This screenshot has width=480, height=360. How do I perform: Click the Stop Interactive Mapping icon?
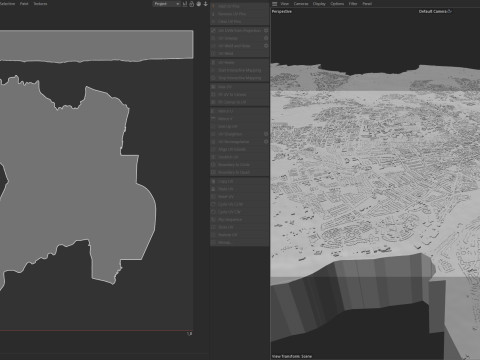tap(214, 78)
